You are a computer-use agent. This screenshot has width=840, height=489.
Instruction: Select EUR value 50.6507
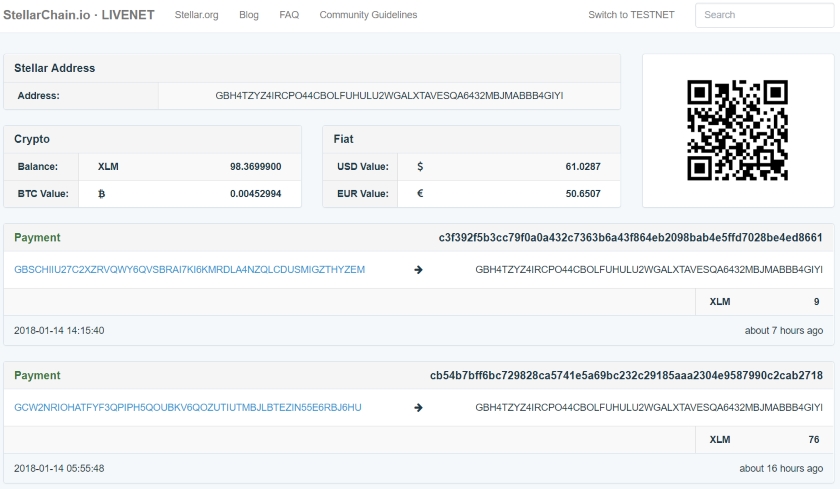pyautogui.click(x=583, y=194)
